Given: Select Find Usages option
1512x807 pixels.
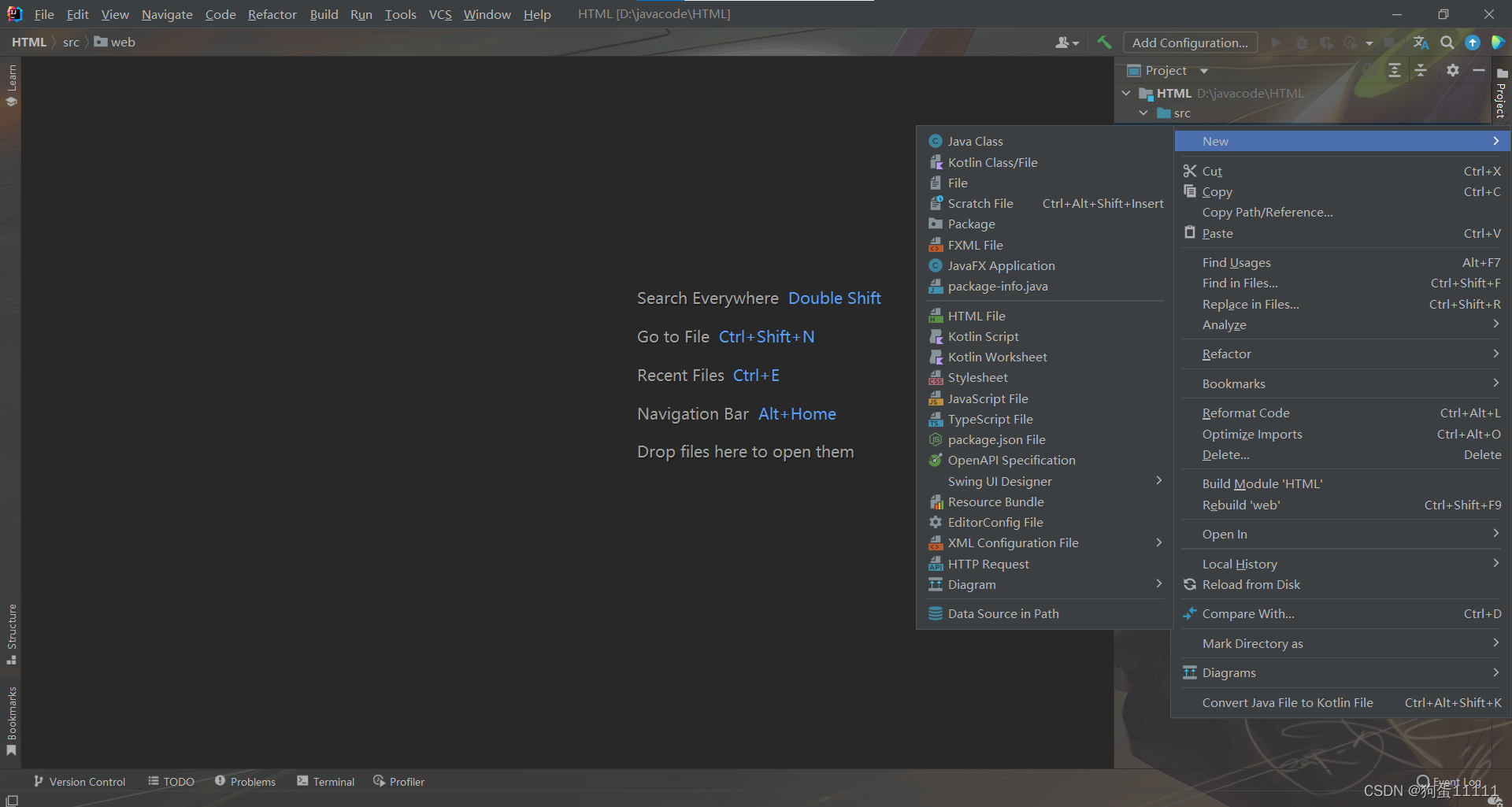Looking at the screenshot, I should click(1342, 262).
